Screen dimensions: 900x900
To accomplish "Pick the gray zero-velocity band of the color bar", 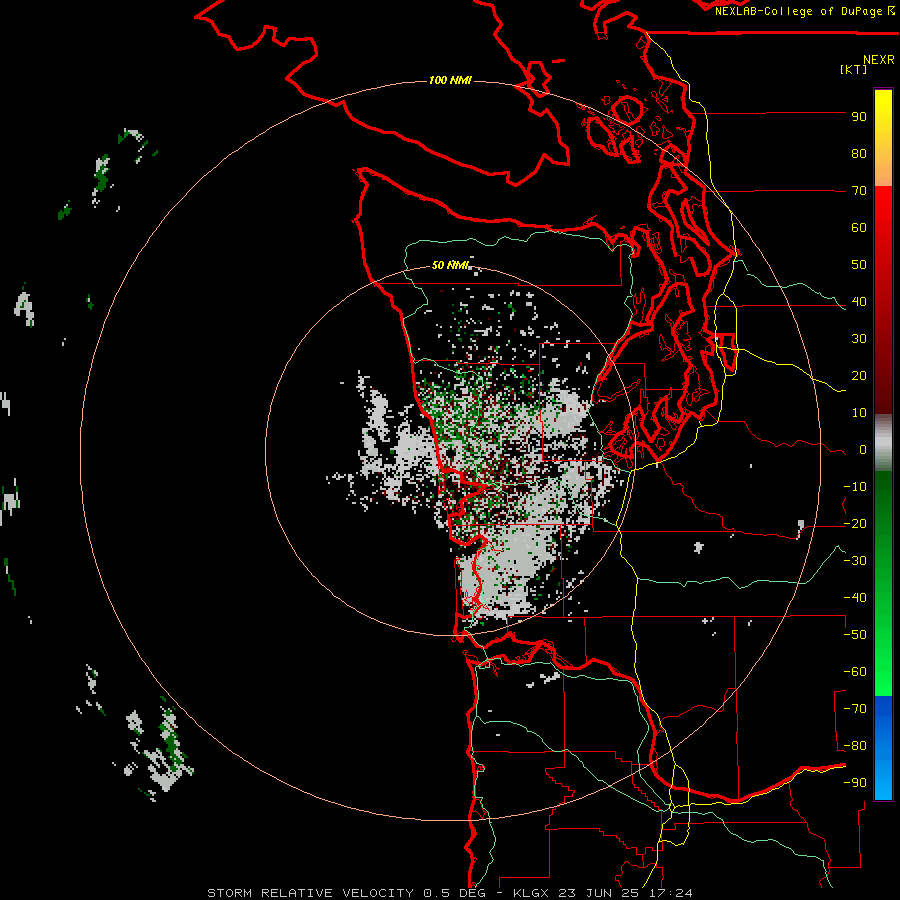I will [883, 443].
